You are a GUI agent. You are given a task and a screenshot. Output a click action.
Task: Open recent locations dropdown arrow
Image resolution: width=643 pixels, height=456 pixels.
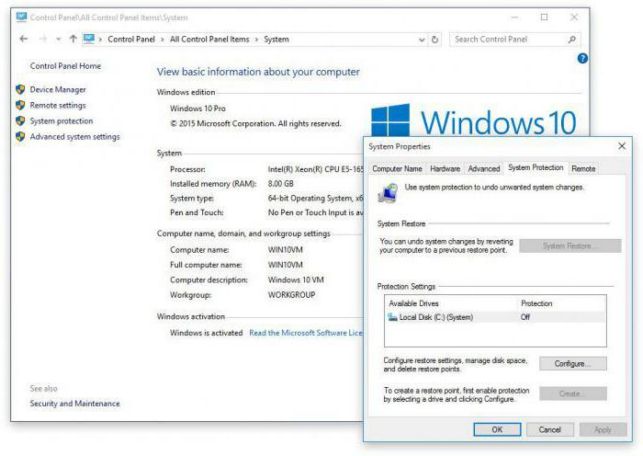pos(58,39)
